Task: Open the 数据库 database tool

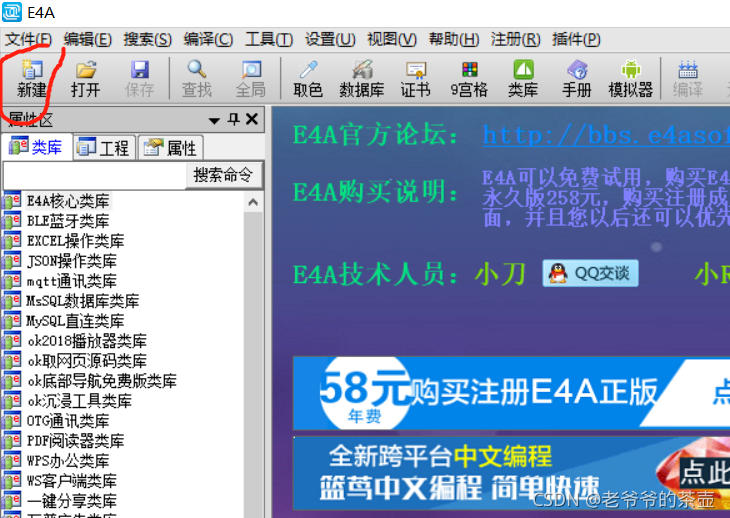Action: tap(362, 79)
